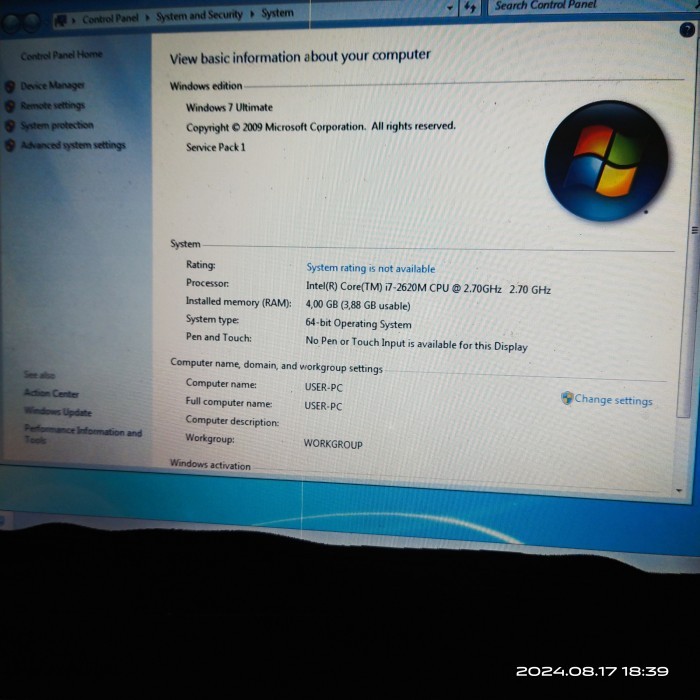700x700 pixels.
Task: Open Windows Update link
Action: [58, 412]
